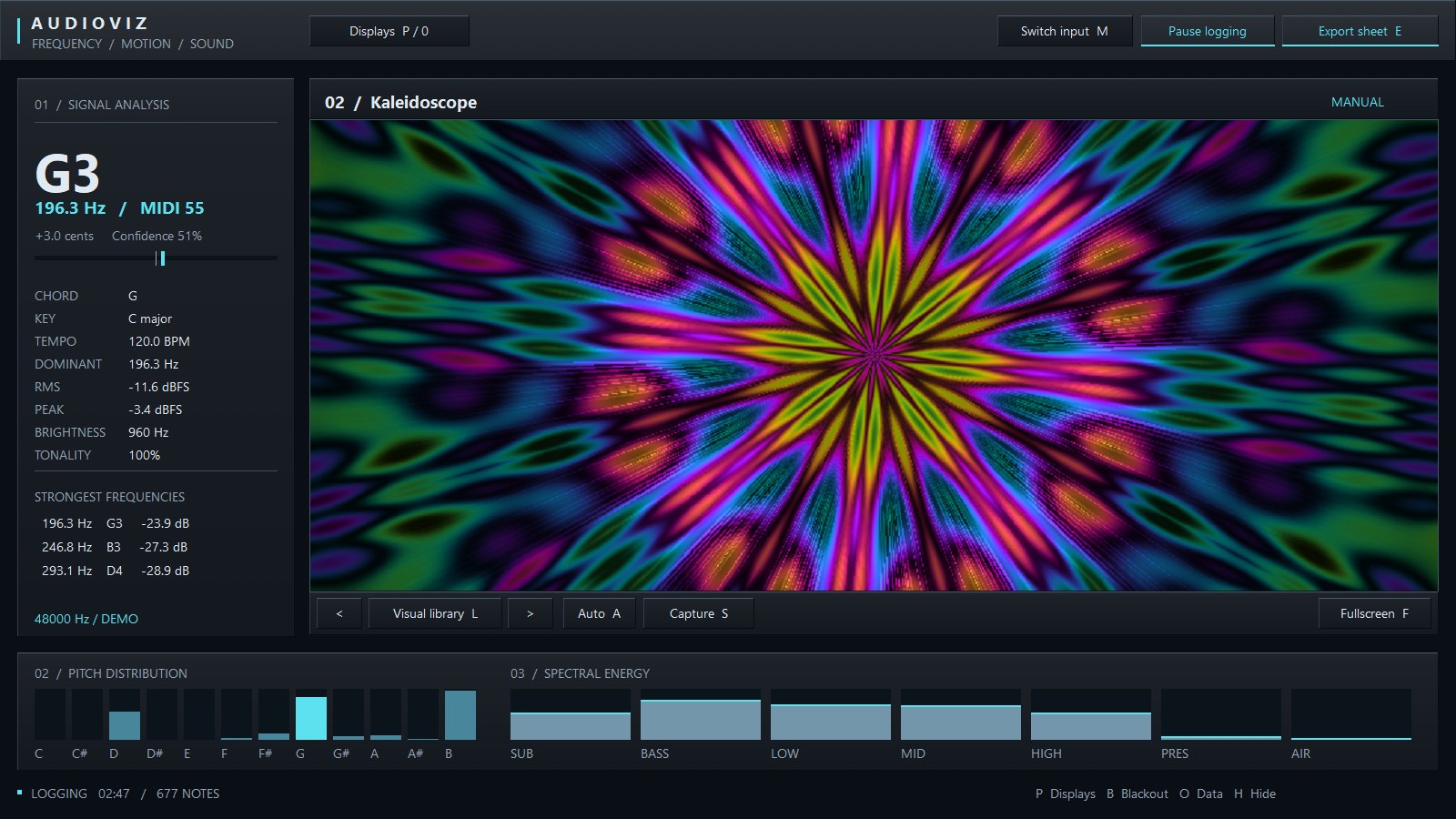Click the Confidence 51% label

point(157,236)
